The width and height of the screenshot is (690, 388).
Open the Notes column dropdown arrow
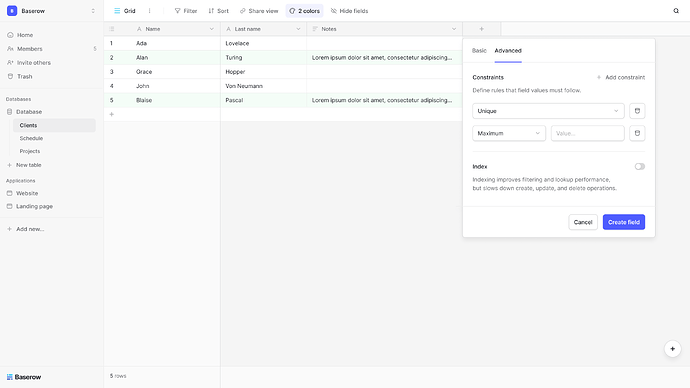tap(454, 29)
